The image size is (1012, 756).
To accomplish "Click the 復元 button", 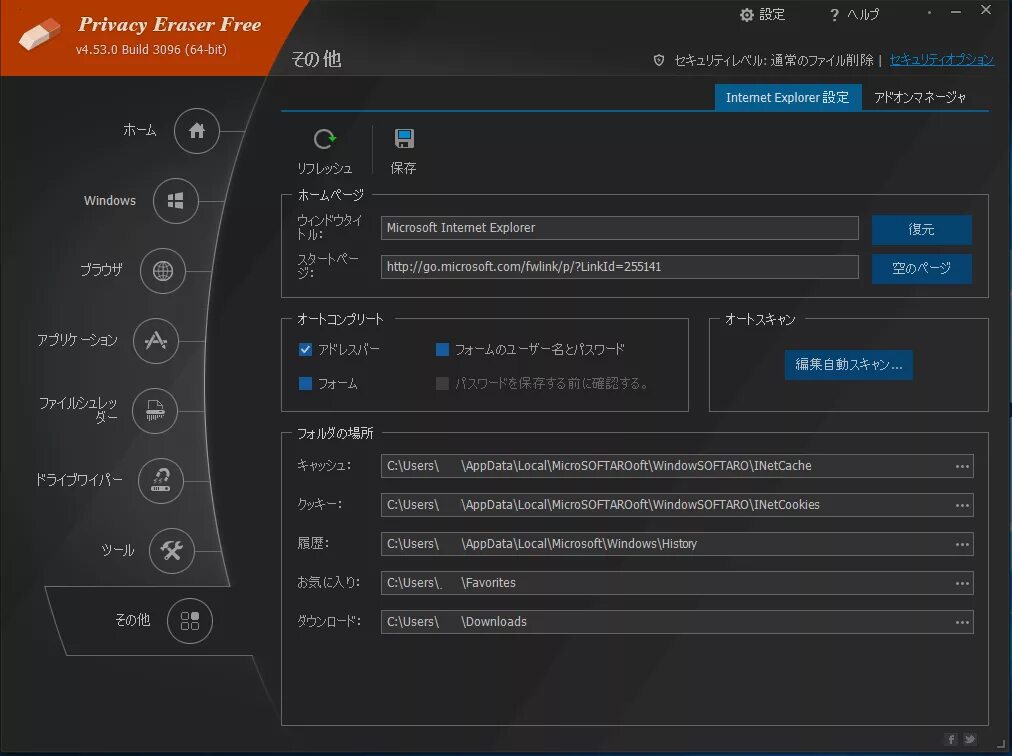I will point(921,229).
